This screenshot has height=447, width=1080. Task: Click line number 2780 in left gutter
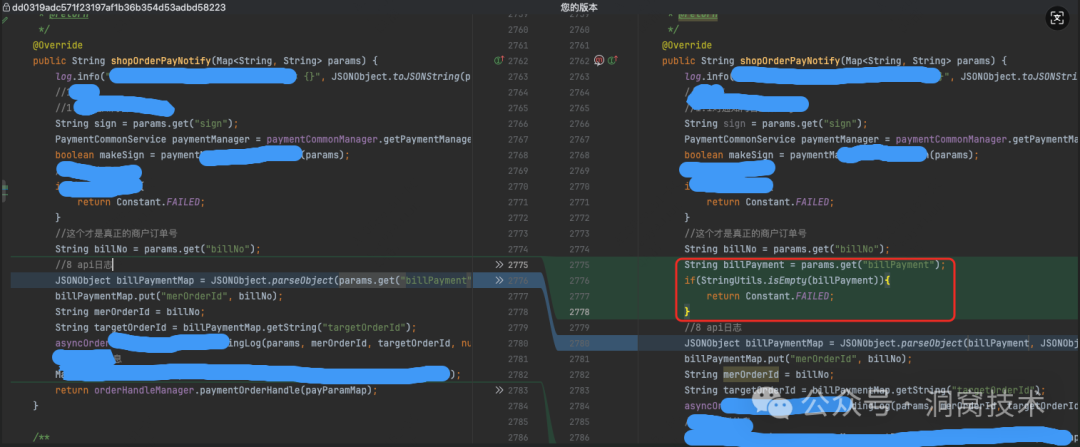tap(517, 344)
